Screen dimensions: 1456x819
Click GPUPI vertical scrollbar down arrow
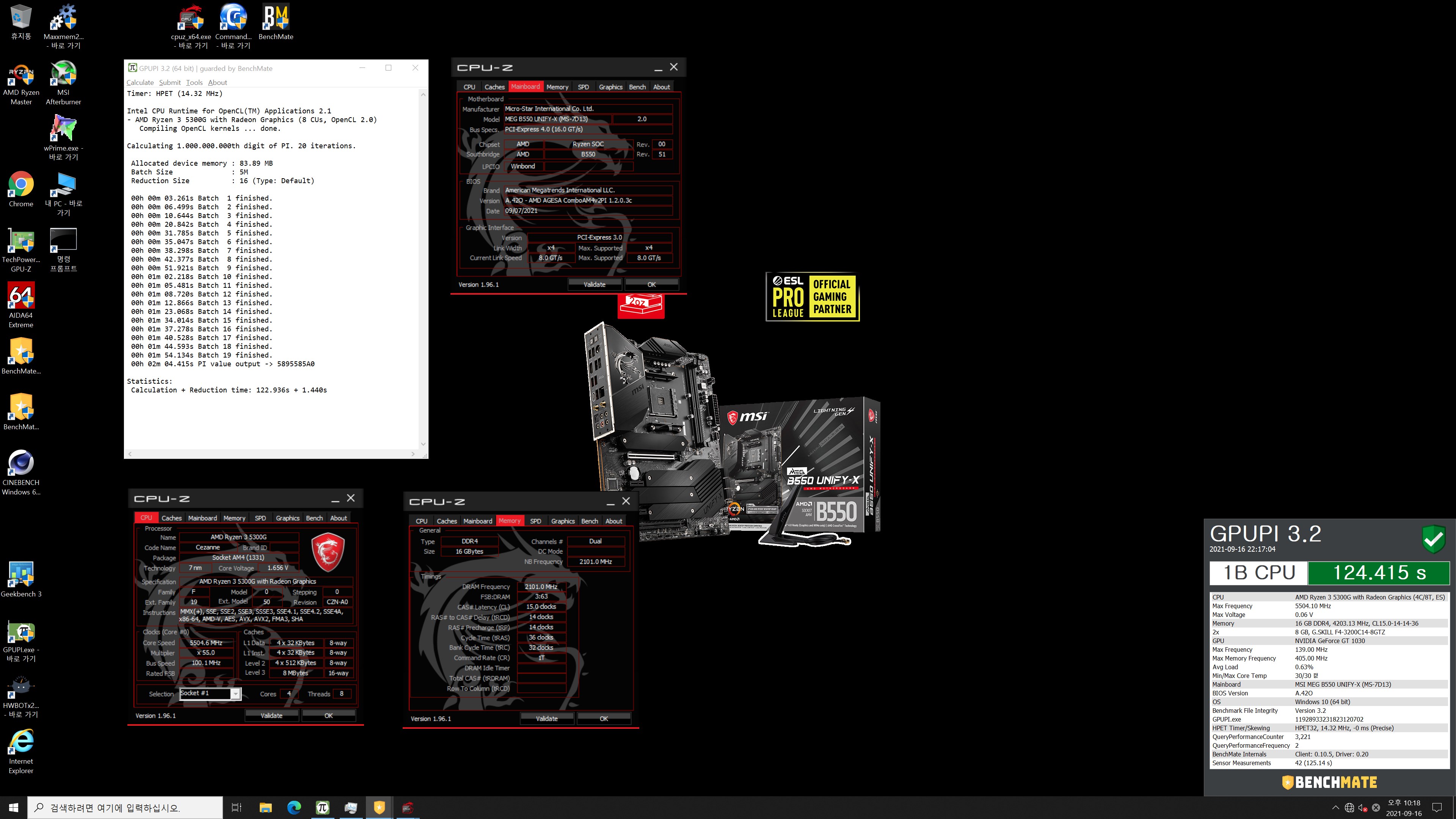click(x=424, y=444)
